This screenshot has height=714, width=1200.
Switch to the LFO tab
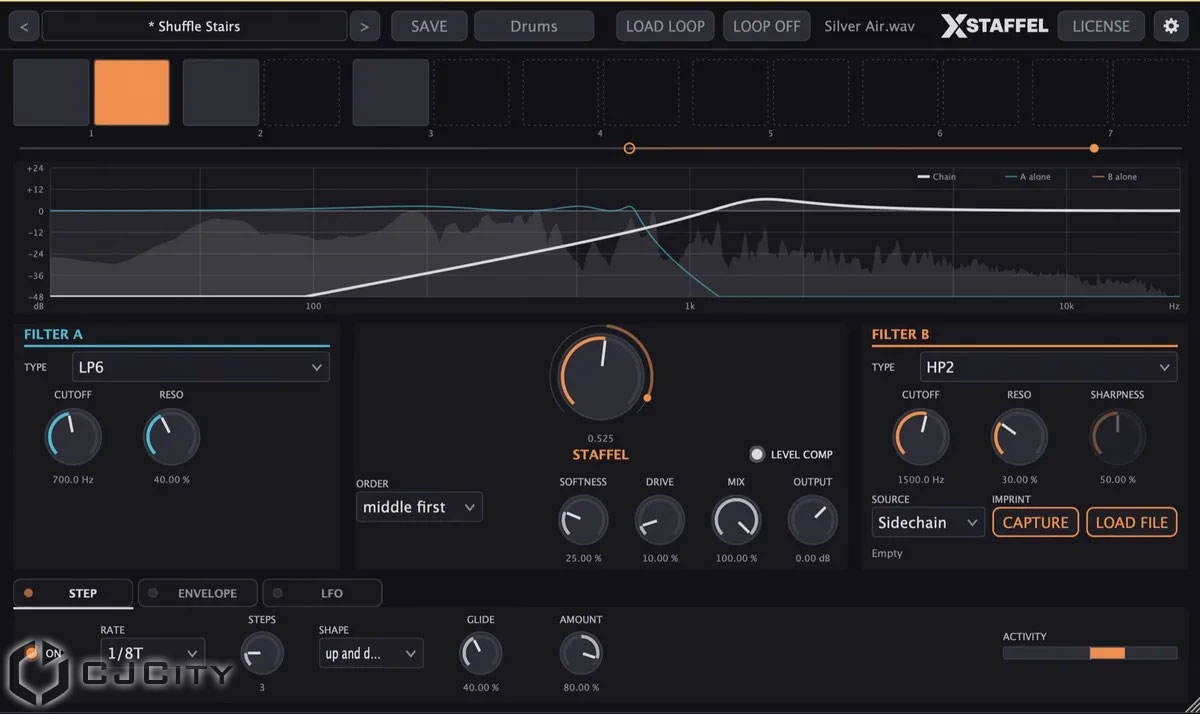coord(322,593)
